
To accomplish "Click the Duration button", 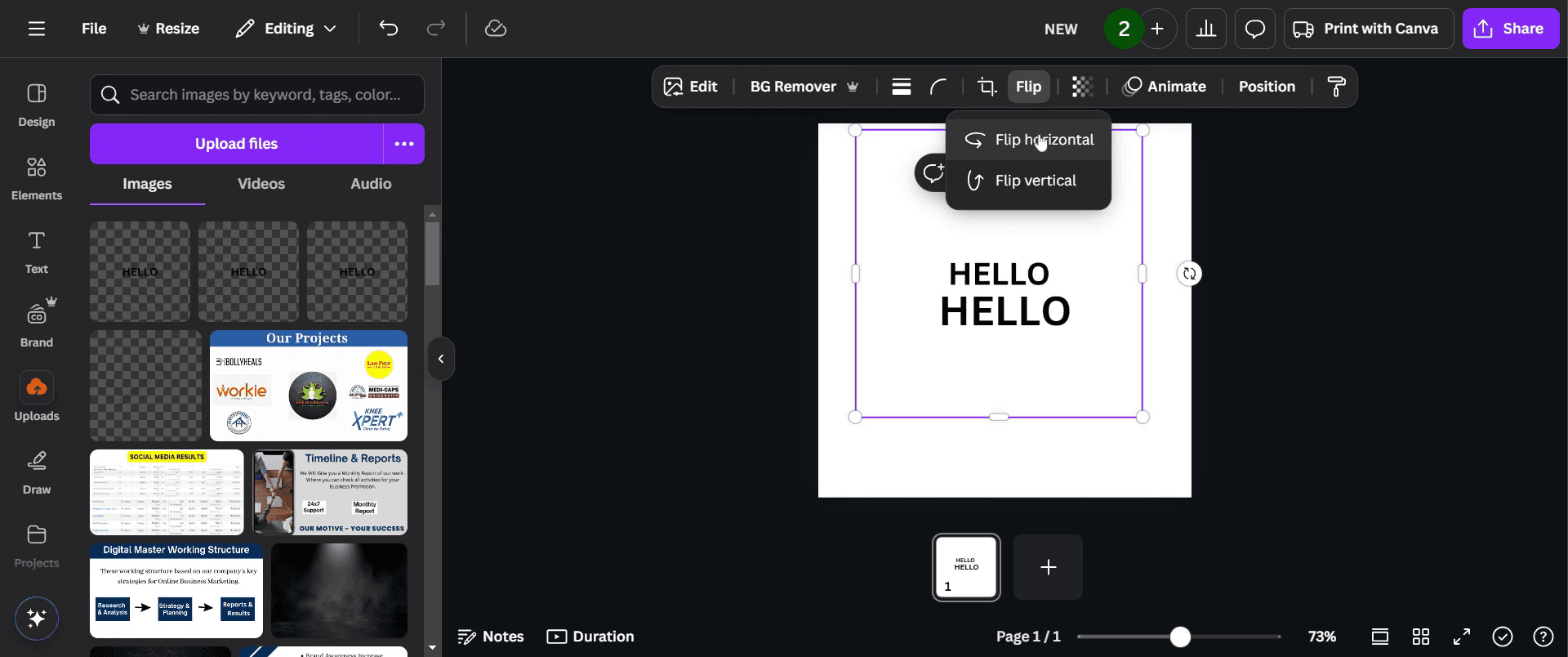I will coord(590,637).
